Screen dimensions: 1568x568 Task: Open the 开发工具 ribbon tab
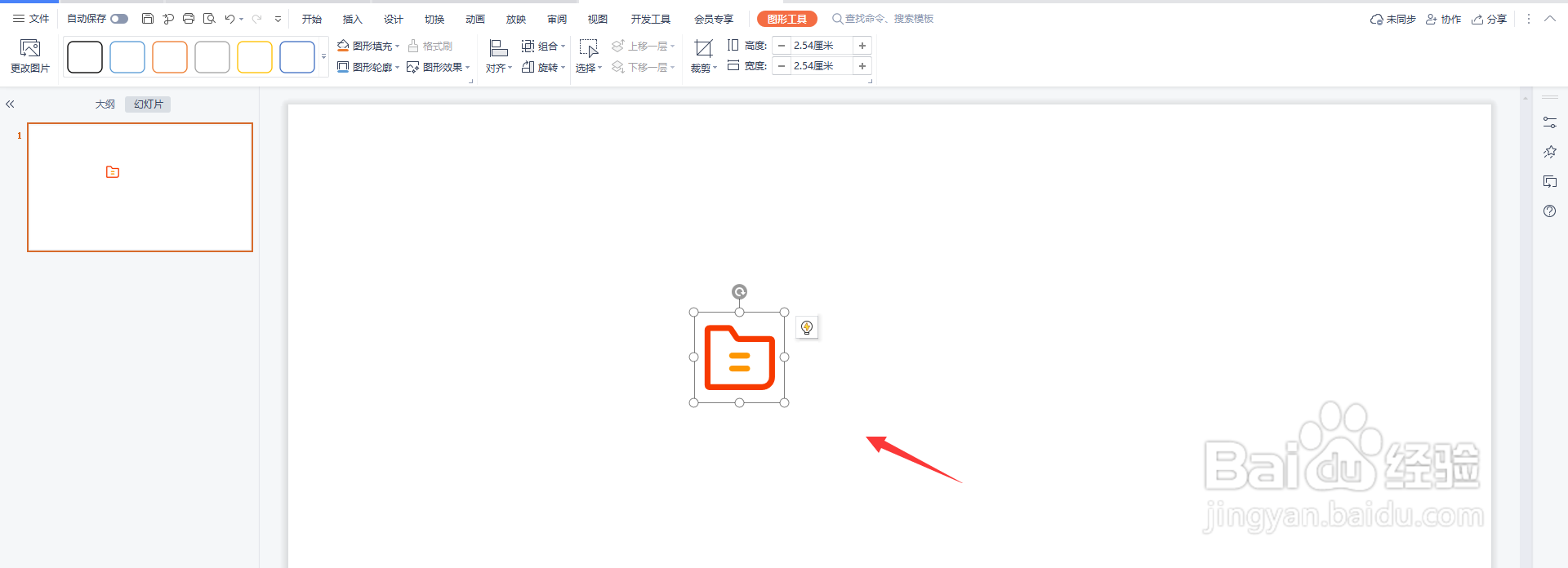click(651, 19)
